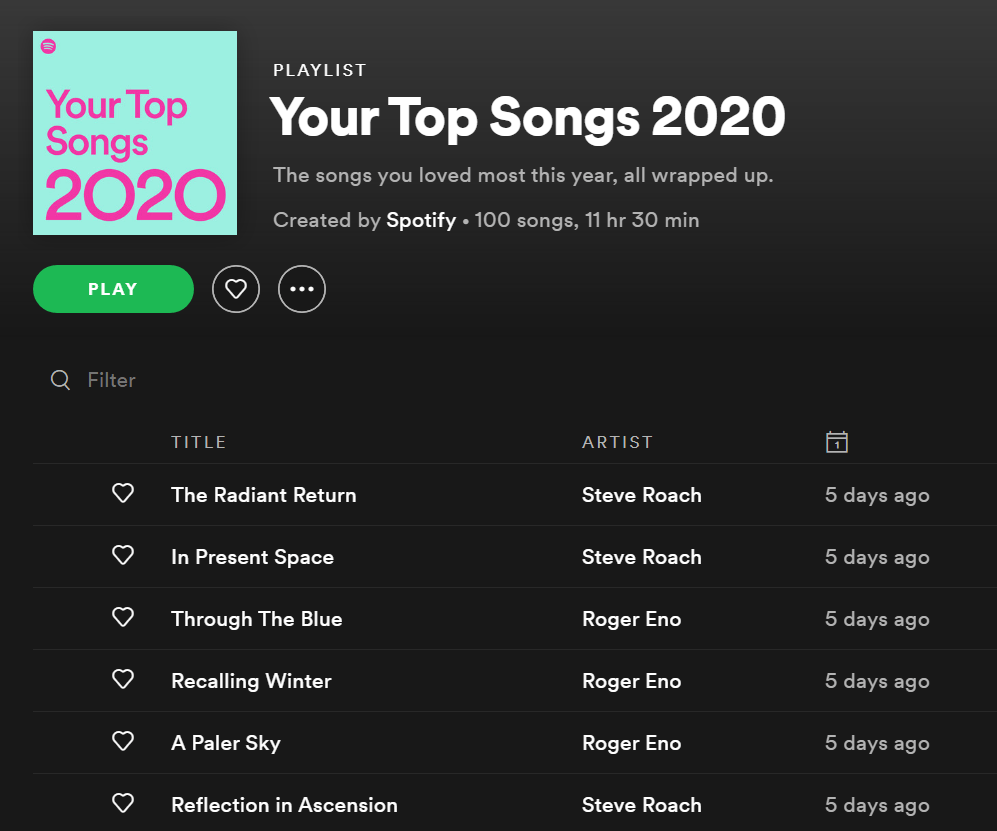Image resolution: width=997 pixels, height=831 pixels.
Task: Click heart icon beside A Paler Sky
Action: [123, 742]
